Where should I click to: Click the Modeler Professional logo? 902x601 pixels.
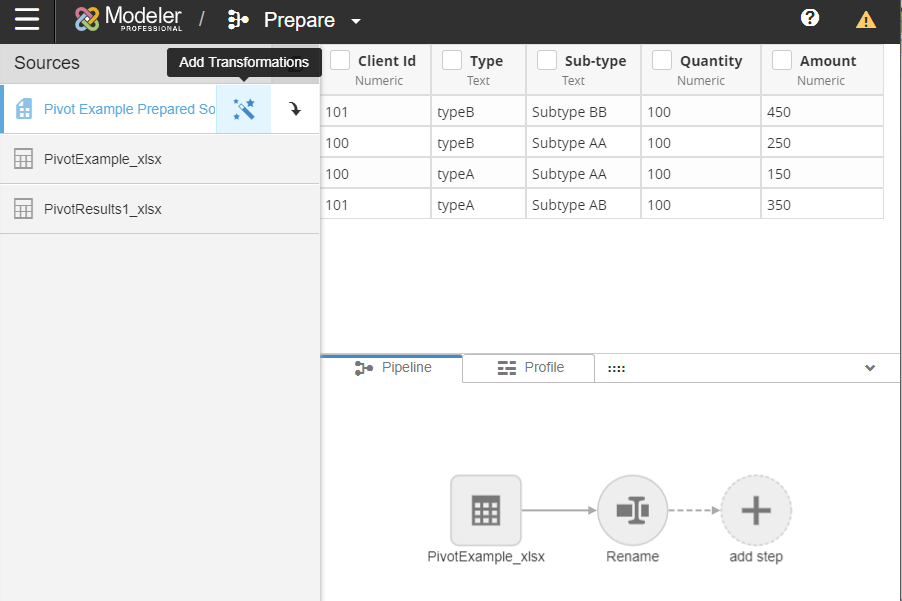pos(129,19)
